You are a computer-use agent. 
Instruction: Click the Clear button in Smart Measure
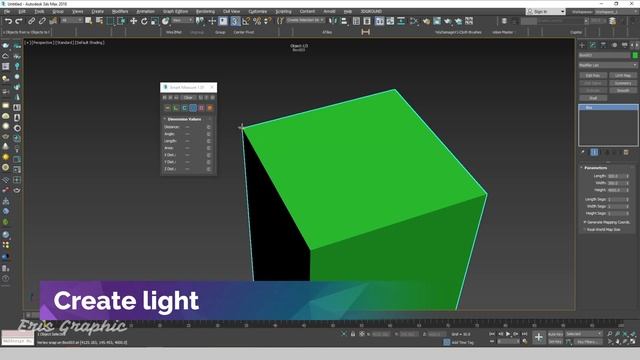(188, 98)
